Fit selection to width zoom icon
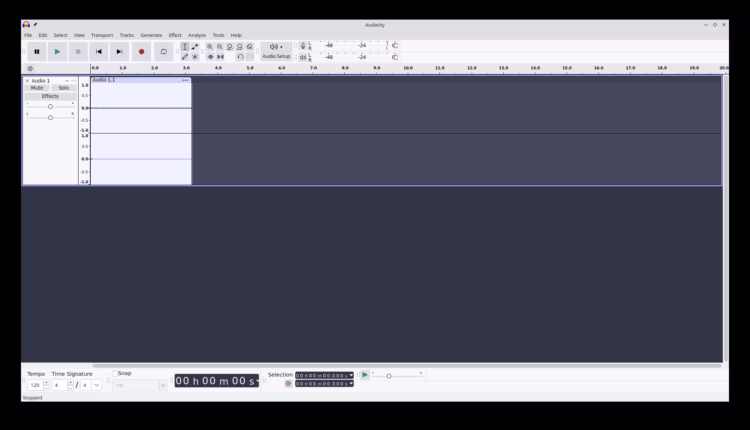The width and height of the screenshot is (750, 430). pyautogui.click(x=230, y=47)
